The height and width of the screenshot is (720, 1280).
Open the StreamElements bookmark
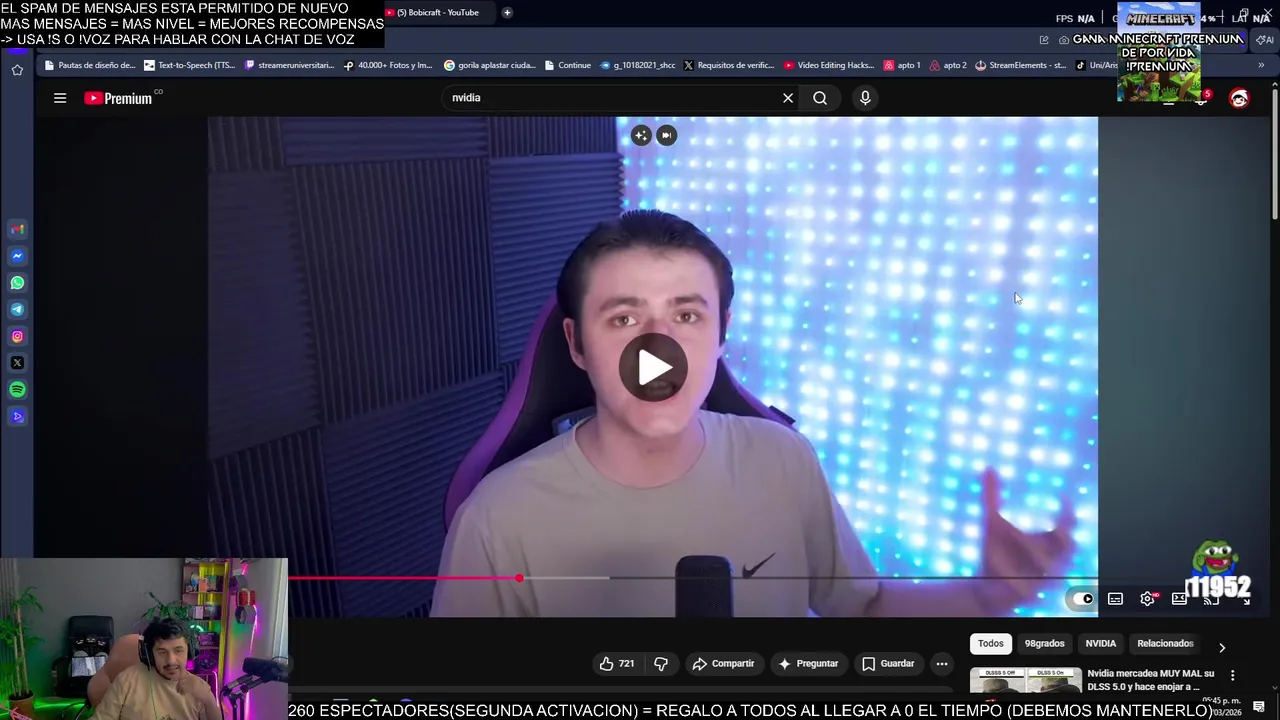pyautogui.click(x=1020, y=65)
